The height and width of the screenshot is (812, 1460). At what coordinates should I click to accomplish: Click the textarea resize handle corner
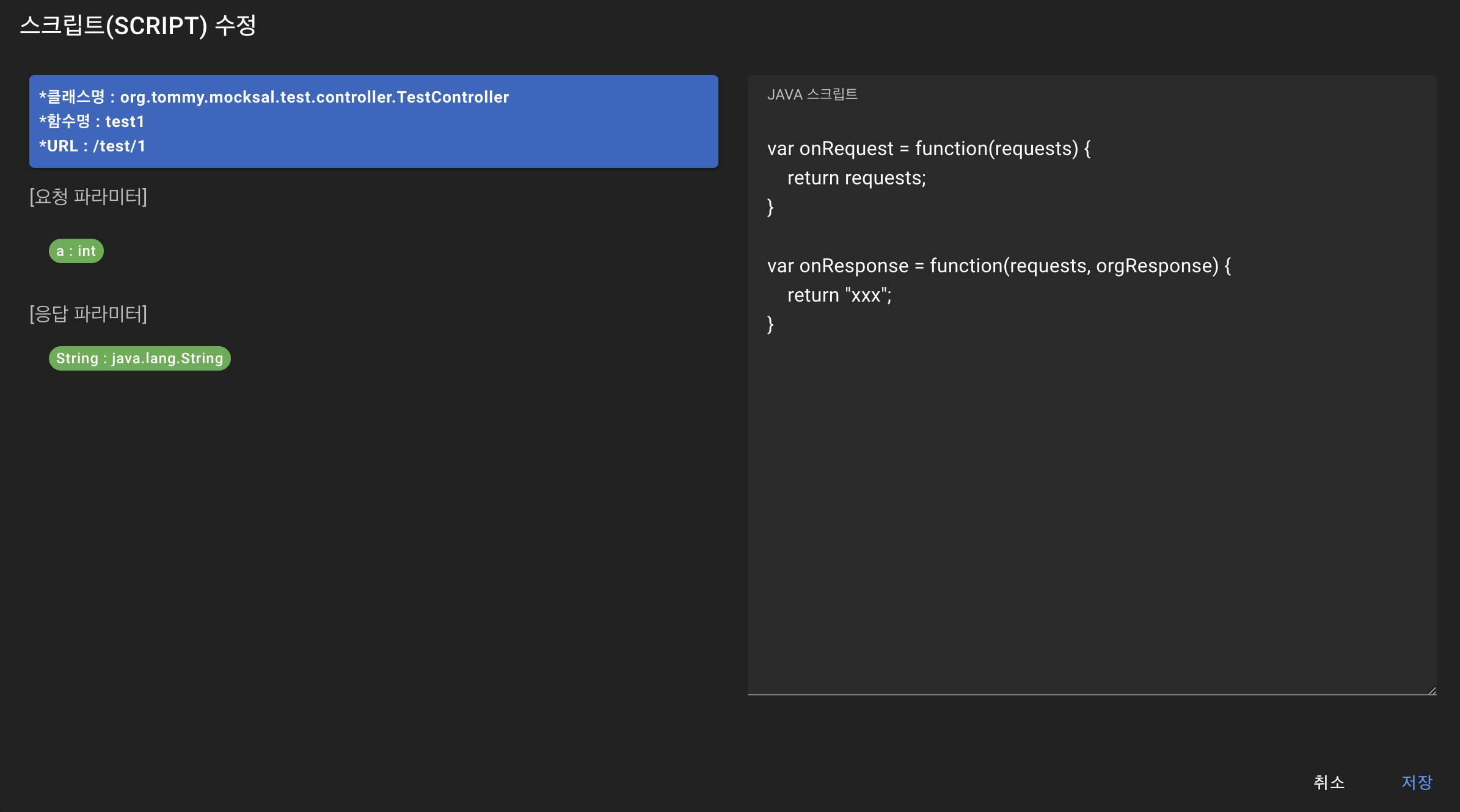pos(1432,691)
